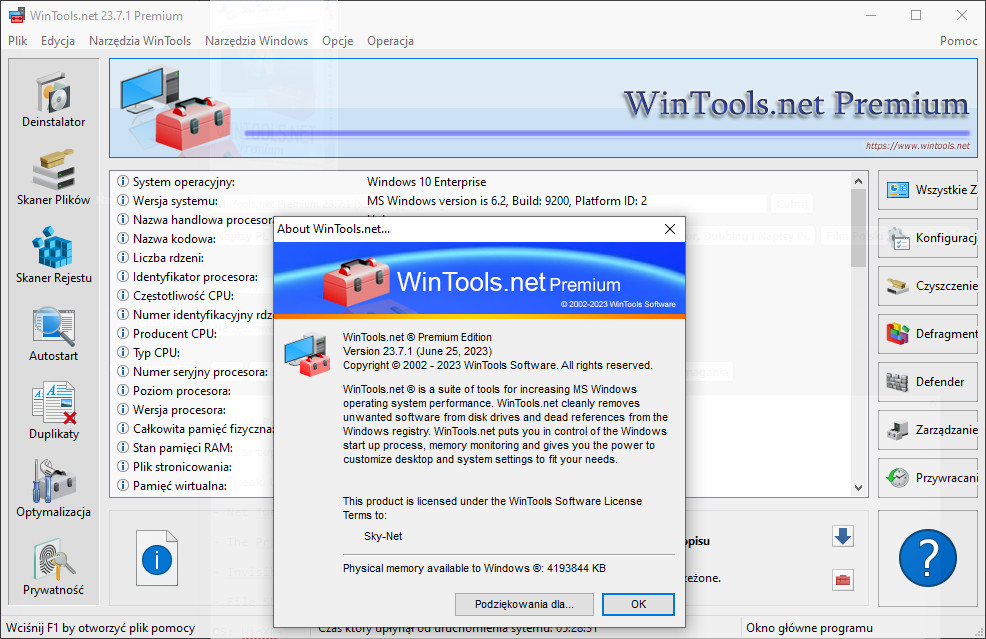Select the Producent CPU row
986x639 pixels.
(194, 334)
